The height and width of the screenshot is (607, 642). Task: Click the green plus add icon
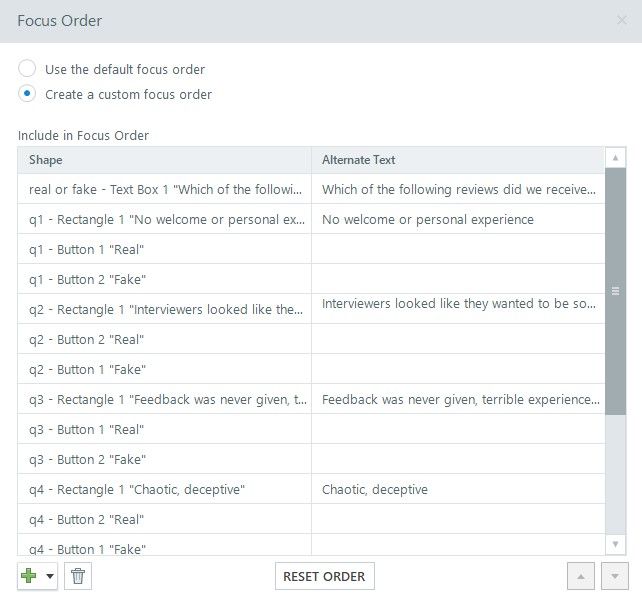pyautogui.click(x=28, y=576)
